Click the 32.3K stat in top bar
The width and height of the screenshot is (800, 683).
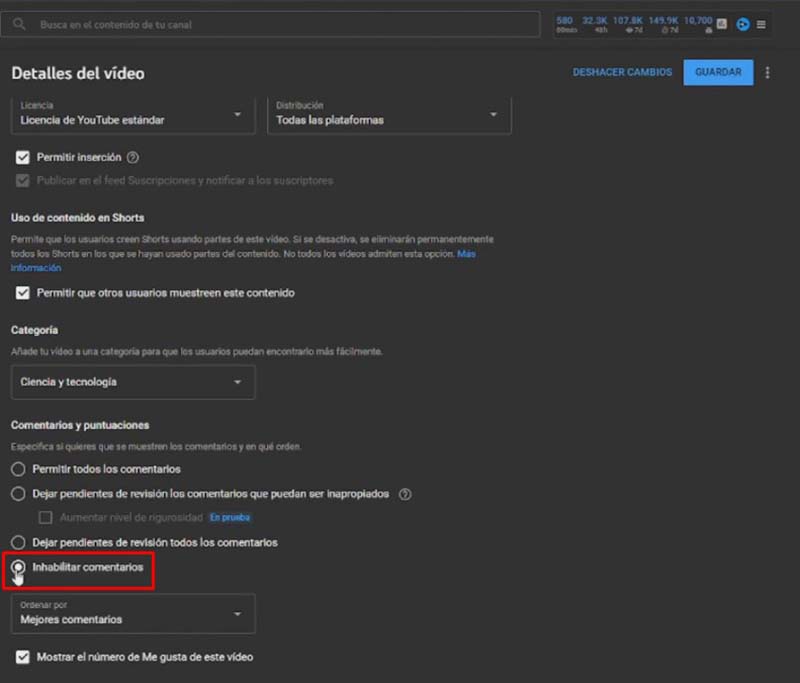(x=595, y=24)
